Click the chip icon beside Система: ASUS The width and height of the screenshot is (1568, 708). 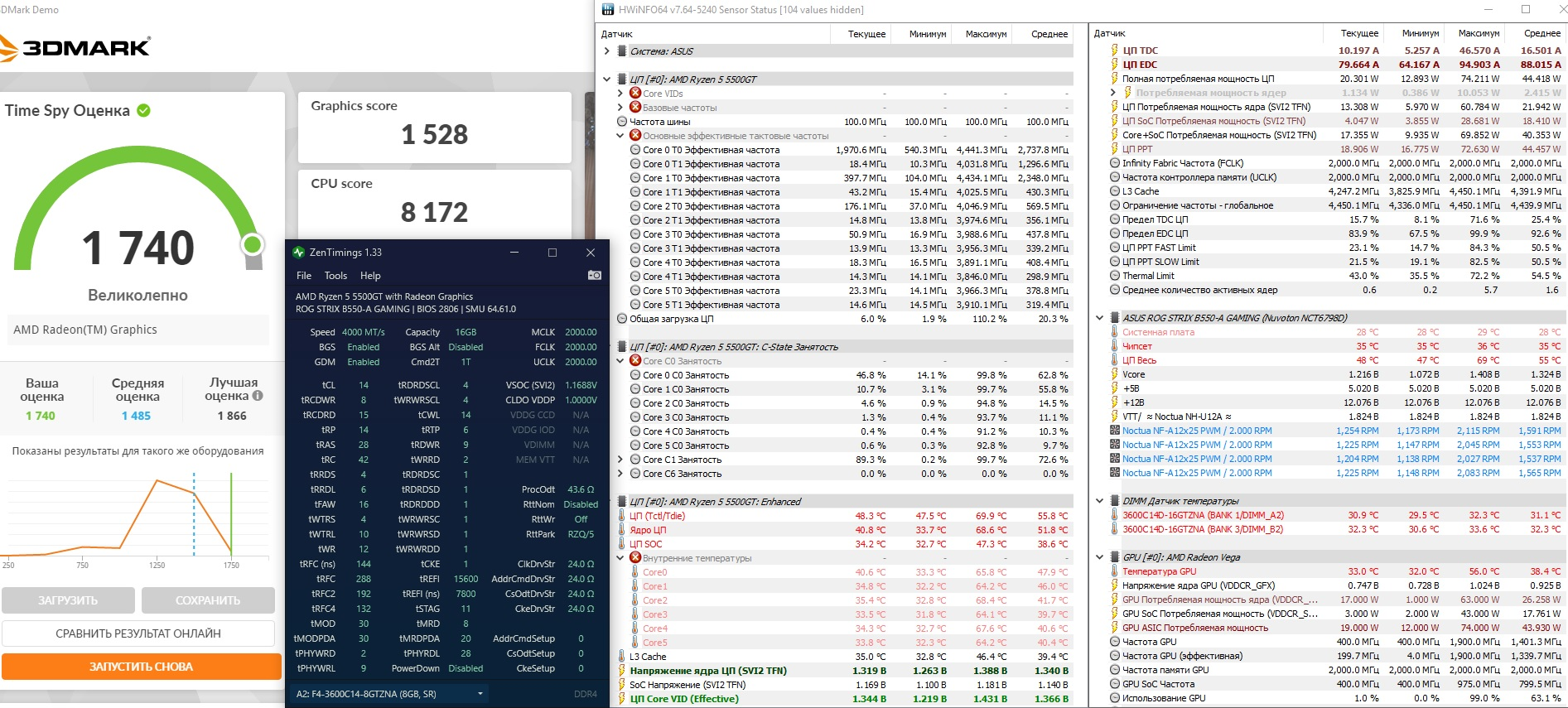tap(621, 51)
